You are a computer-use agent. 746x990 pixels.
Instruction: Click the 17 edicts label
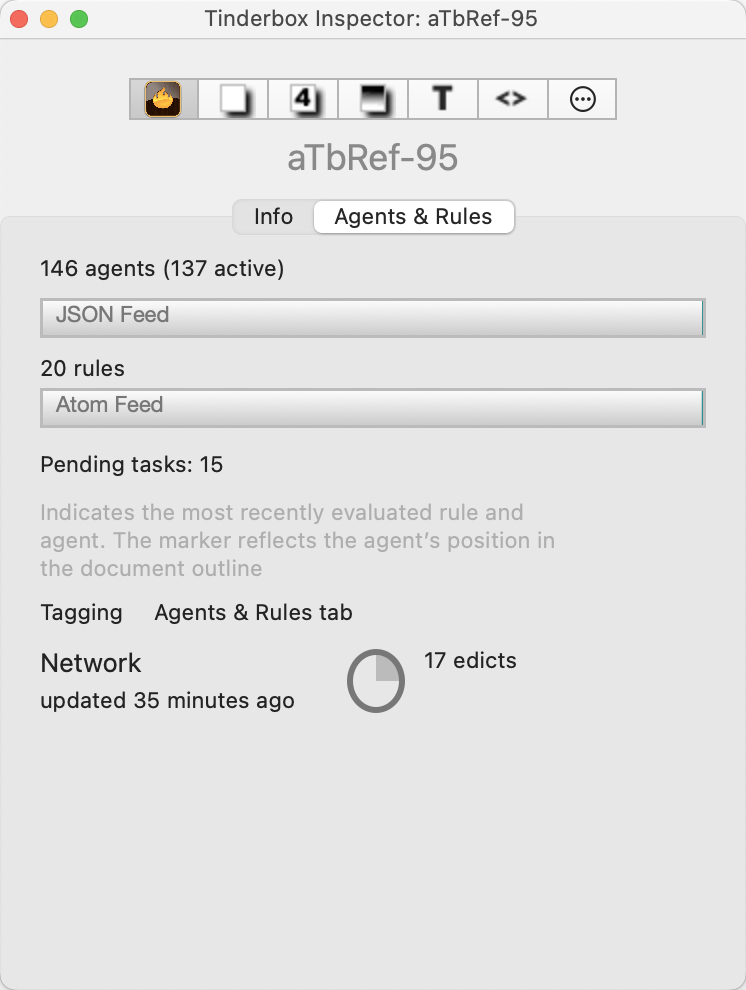click(x=470, y=661)
